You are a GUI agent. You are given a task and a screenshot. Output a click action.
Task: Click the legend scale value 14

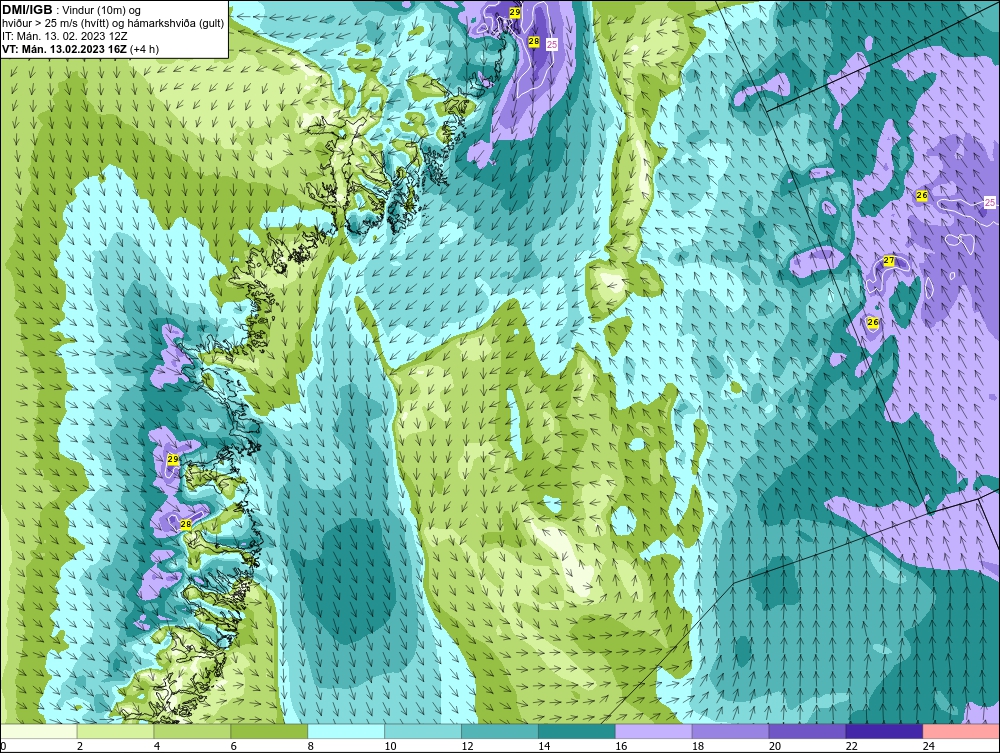coord(544,746)
